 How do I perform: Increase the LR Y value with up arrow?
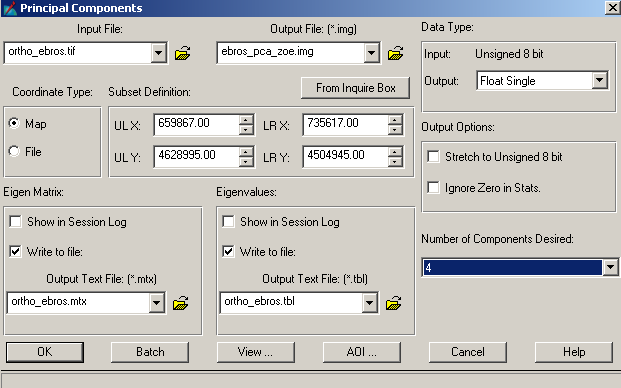(x=395, y=152)
